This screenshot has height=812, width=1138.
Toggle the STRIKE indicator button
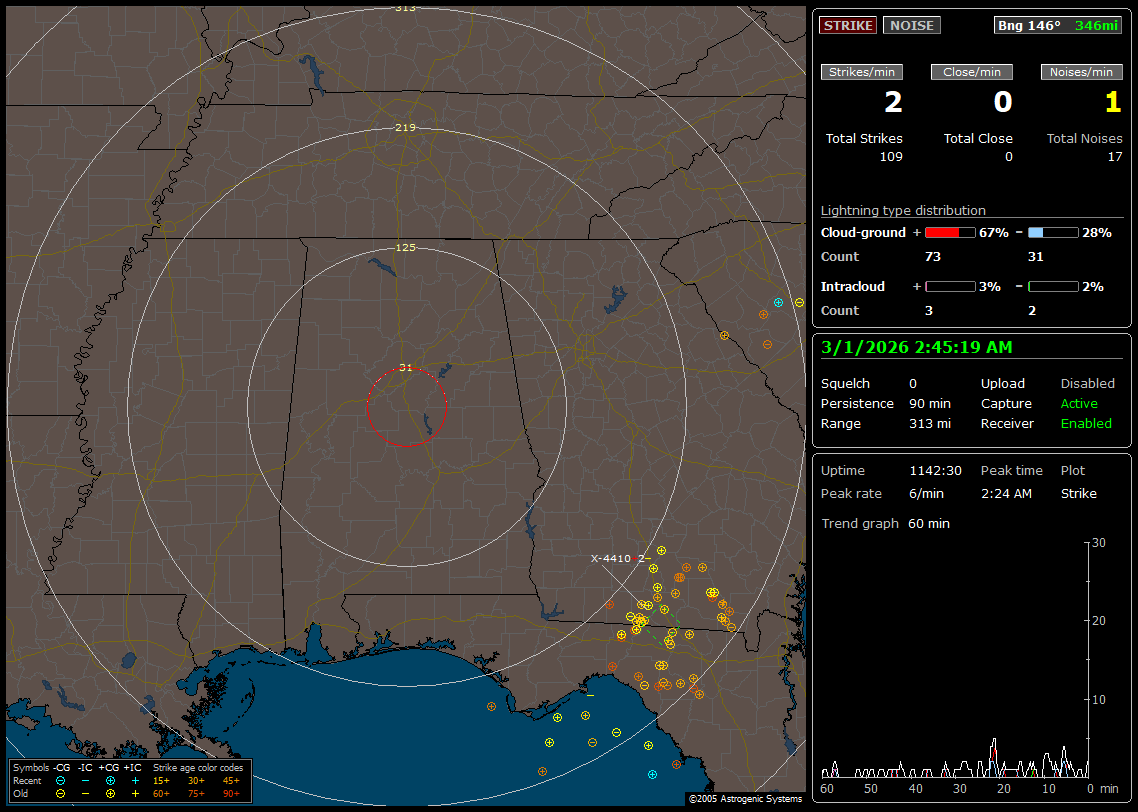[848, 25]
